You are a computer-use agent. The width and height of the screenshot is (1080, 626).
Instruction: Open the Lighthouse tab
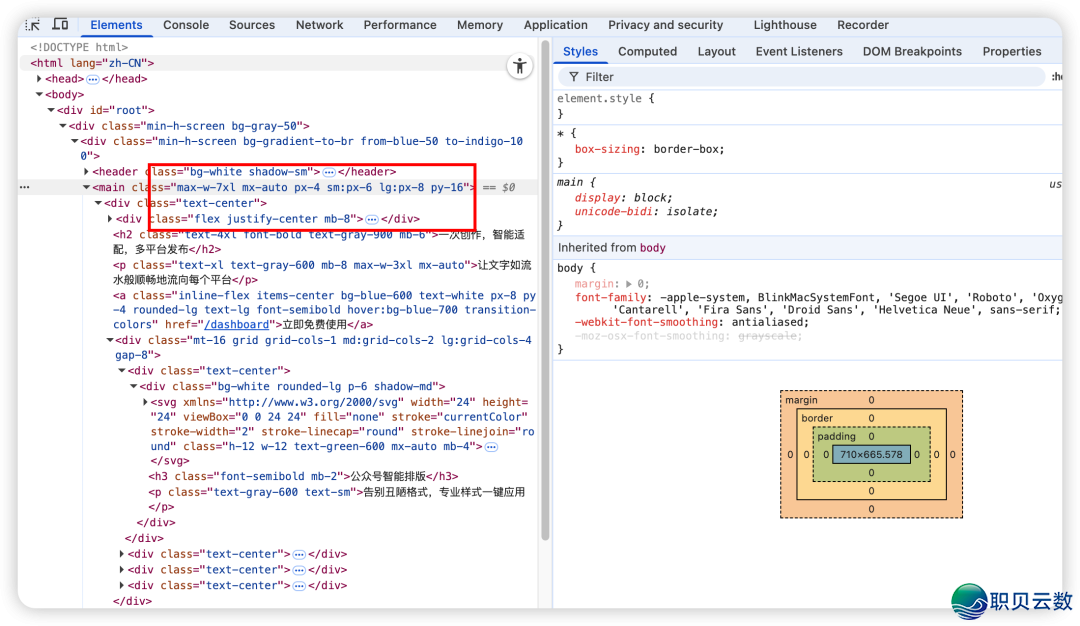point(785,25)
